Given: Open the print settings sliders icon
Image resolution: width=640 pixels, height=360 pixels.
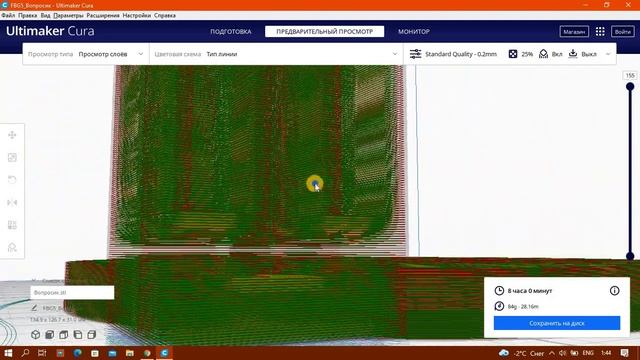Looking at the screenshot, I should pos(416,54).
